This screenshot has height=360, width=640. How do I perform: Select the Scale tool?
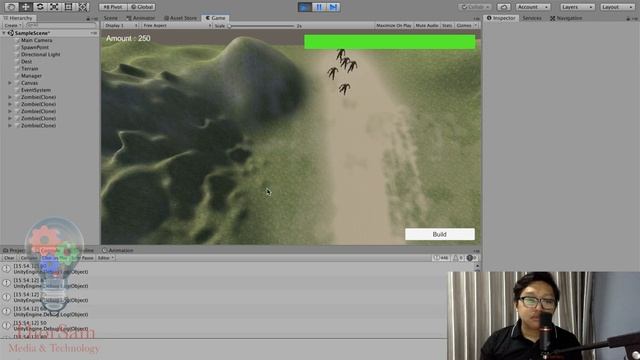tap(54, 7)
